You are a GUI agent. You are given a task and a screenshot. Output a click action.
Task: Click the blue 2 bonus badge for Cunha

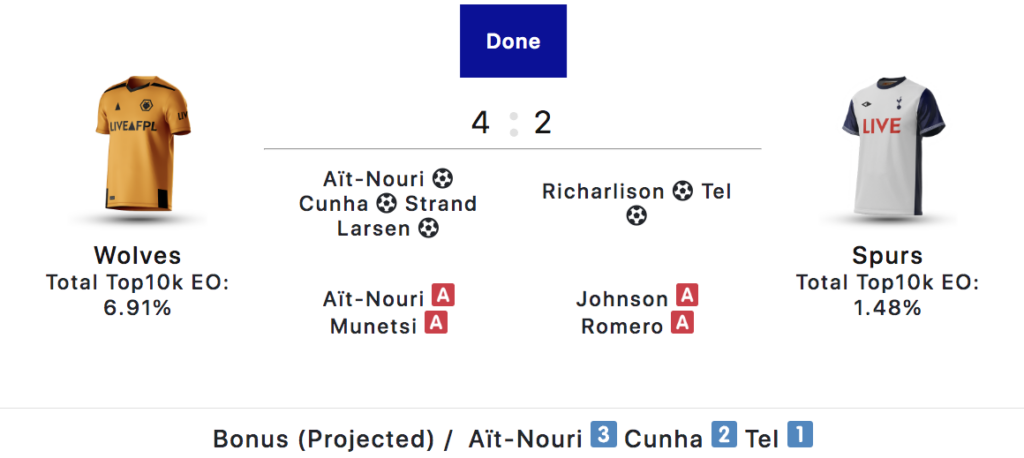click(x=724, y=435)
